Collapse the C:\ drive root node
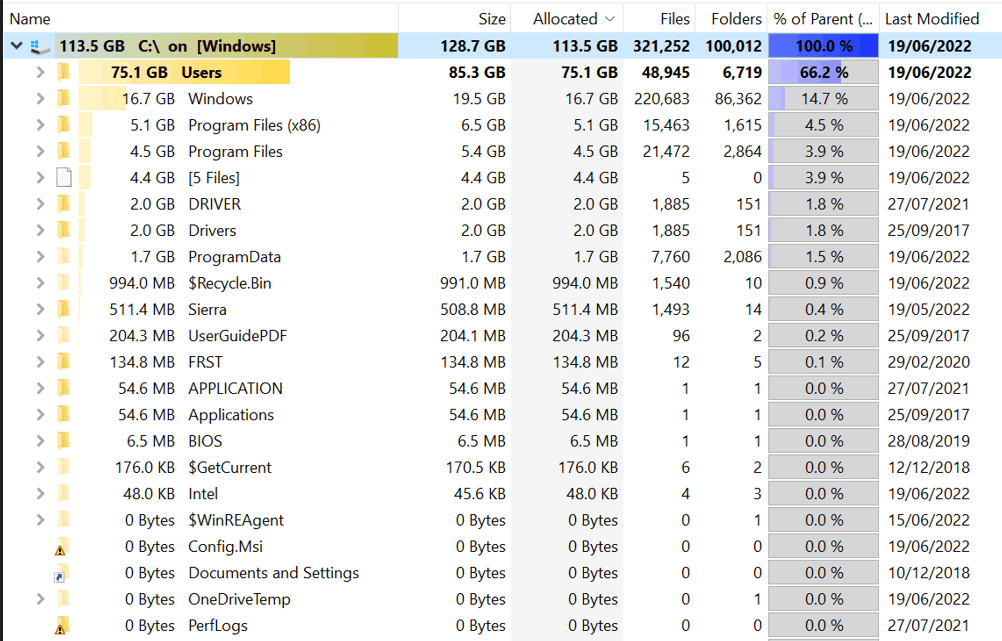 click(17, 46)
